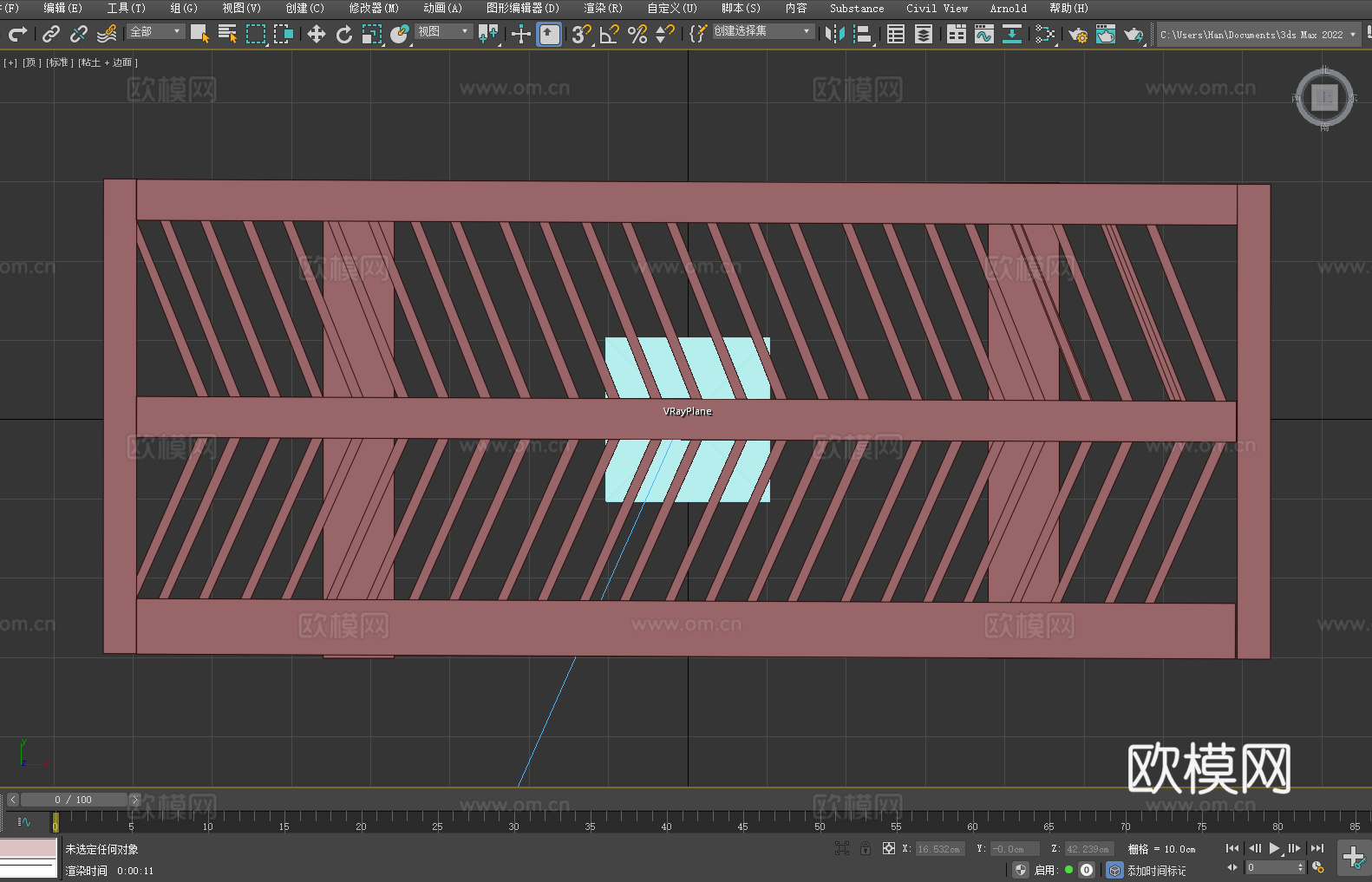The height and width of the screenshot is (882, 1372).
Task: Open the Layer Explorer icon
Action: pyautogui.click(x=924, y=34)
